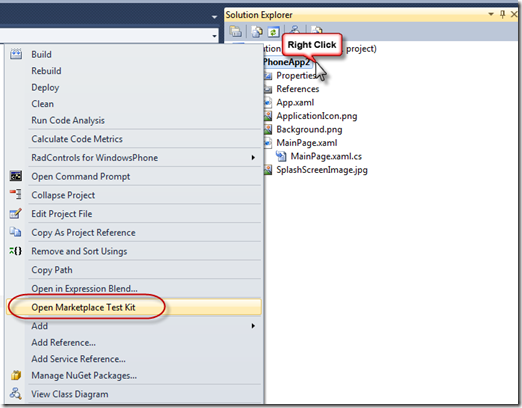Viewport: 522px width, 408px height.
Task: Click Properties toolbar icon in Solution Explorer
Action: point(236,32)
